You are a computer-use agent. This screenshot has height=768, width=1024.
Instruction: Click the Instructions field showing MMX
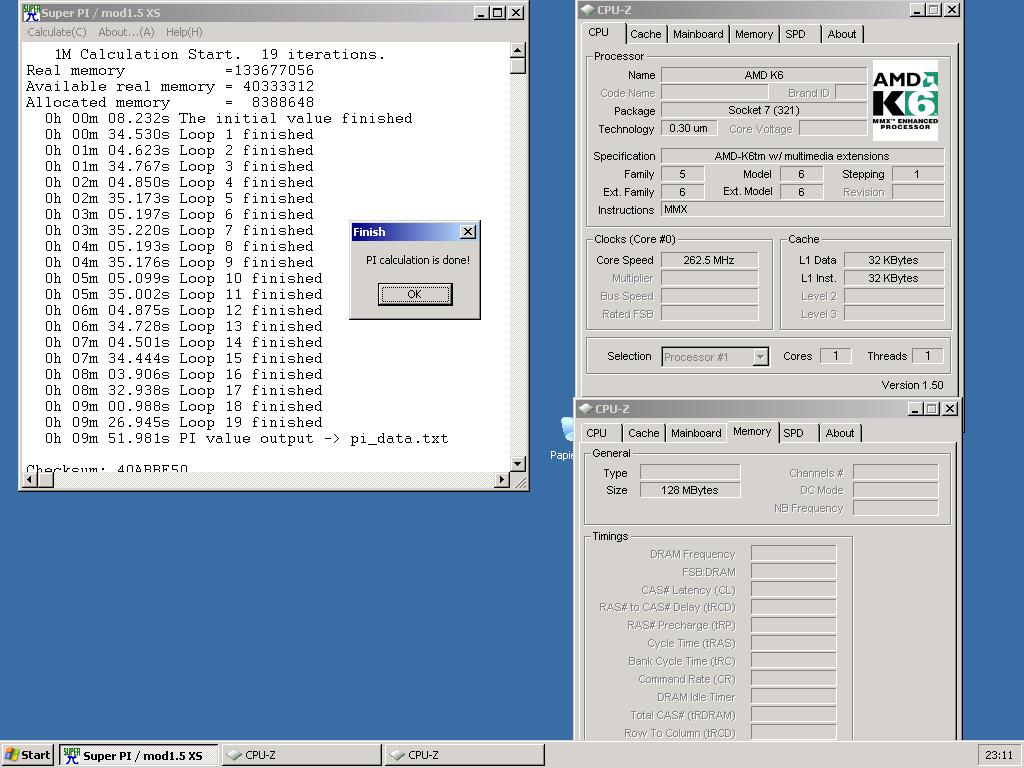[802, 210]
